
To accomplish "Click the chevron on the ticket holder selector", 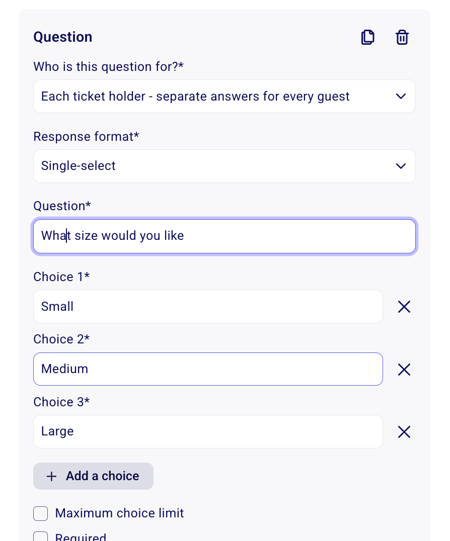I will tap(401, 96).
